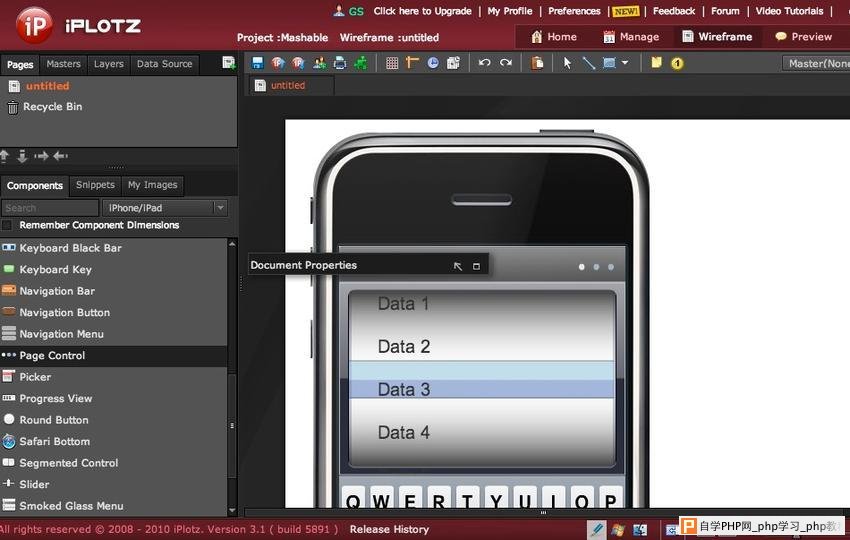Select the Page Control component
This screenshot has width=850, height=540.
pyautogui.click(x=114, y=356)
